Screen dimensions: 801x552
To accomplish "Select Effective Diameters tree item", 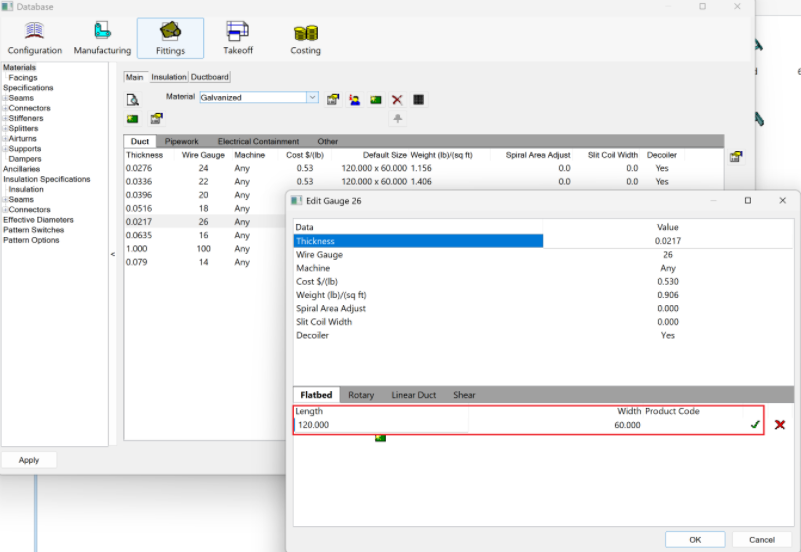I will [38, 220].
